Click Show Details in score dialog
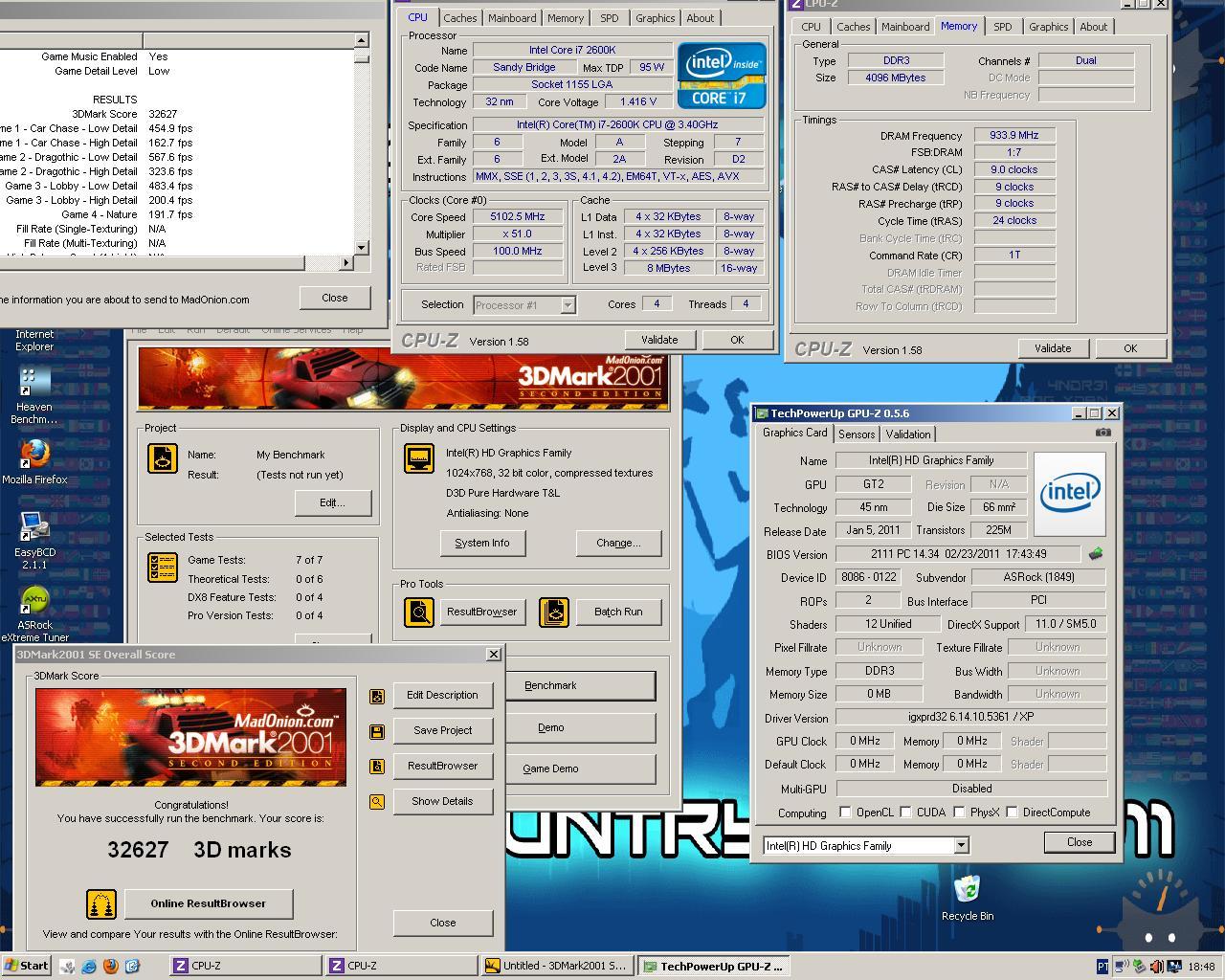This screenshot has width=1225, height=980. pyautogui.click(x=442, y=801)
